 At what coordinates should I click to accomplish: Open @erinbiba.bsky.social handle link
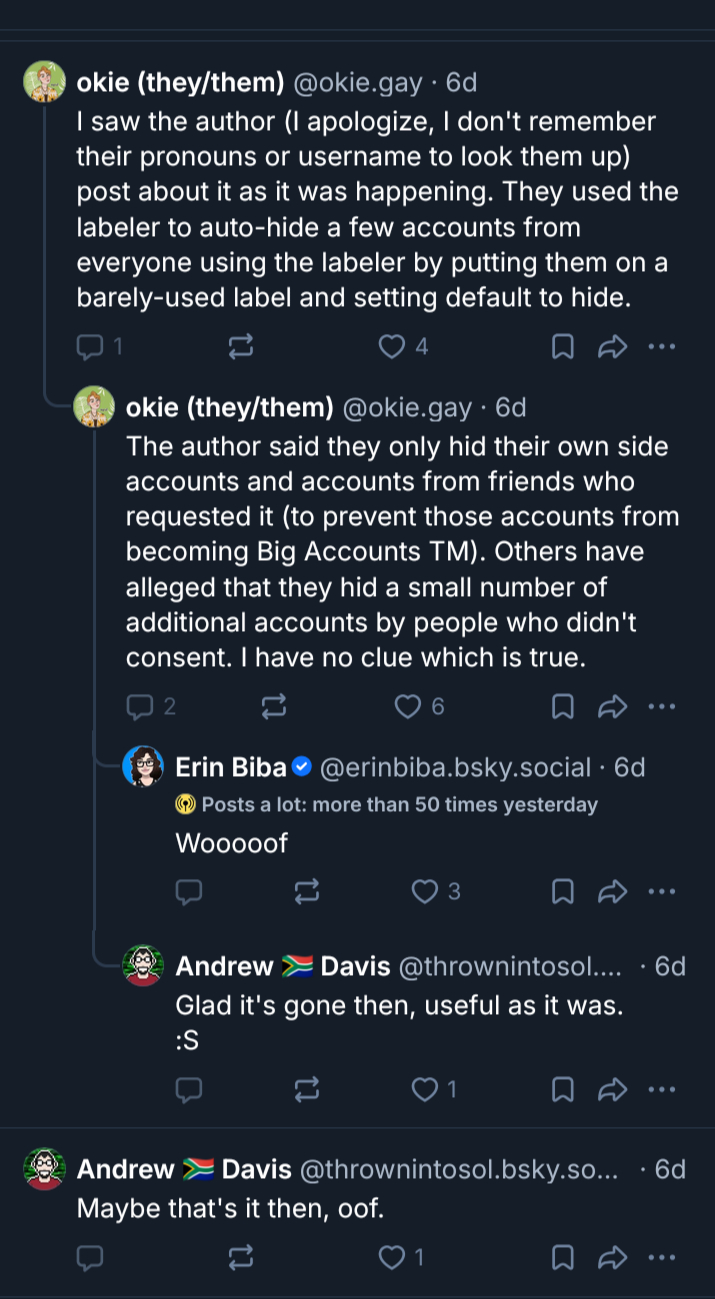455,767
